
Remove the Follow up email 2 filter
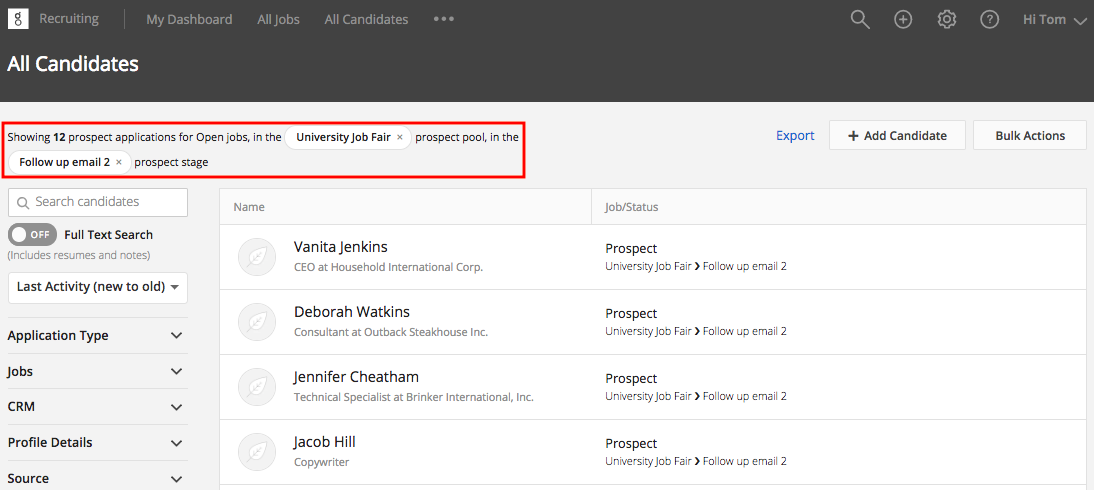point(119,162)
